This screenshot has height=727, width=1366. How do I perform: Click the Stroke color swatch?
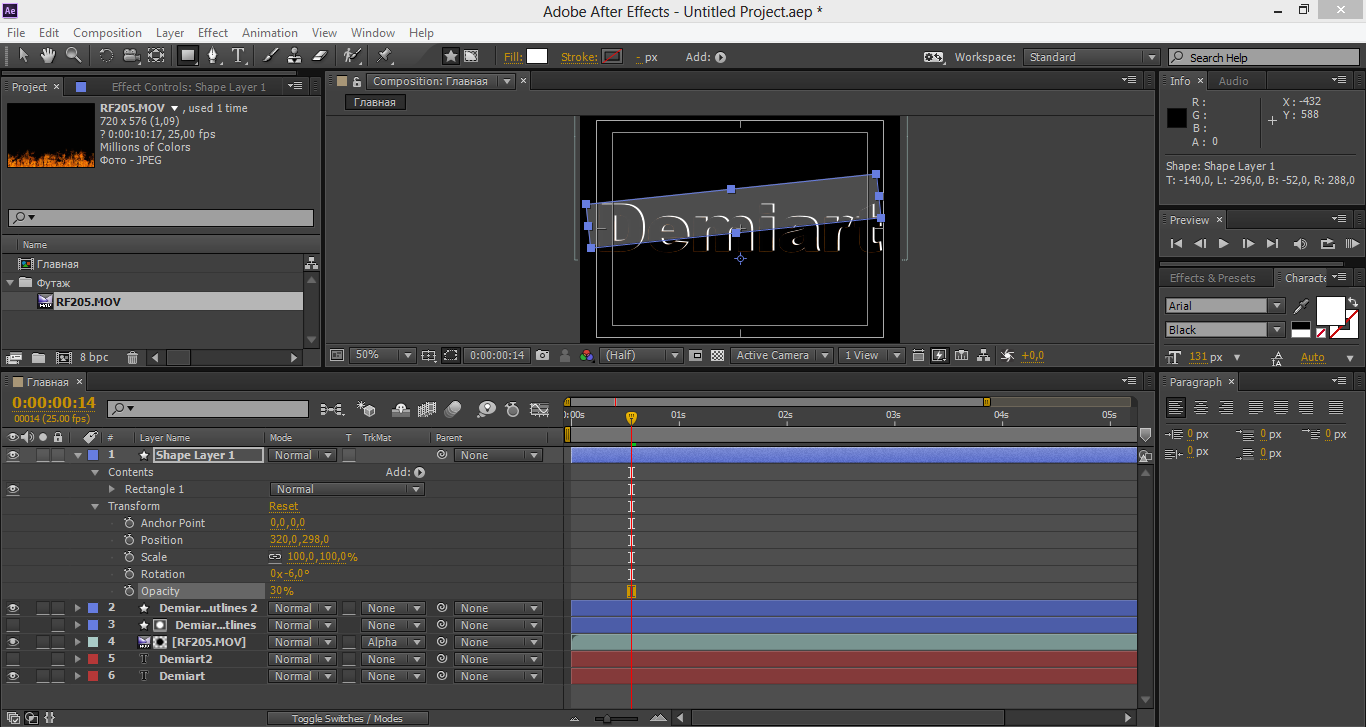click(x=611, y=57)
